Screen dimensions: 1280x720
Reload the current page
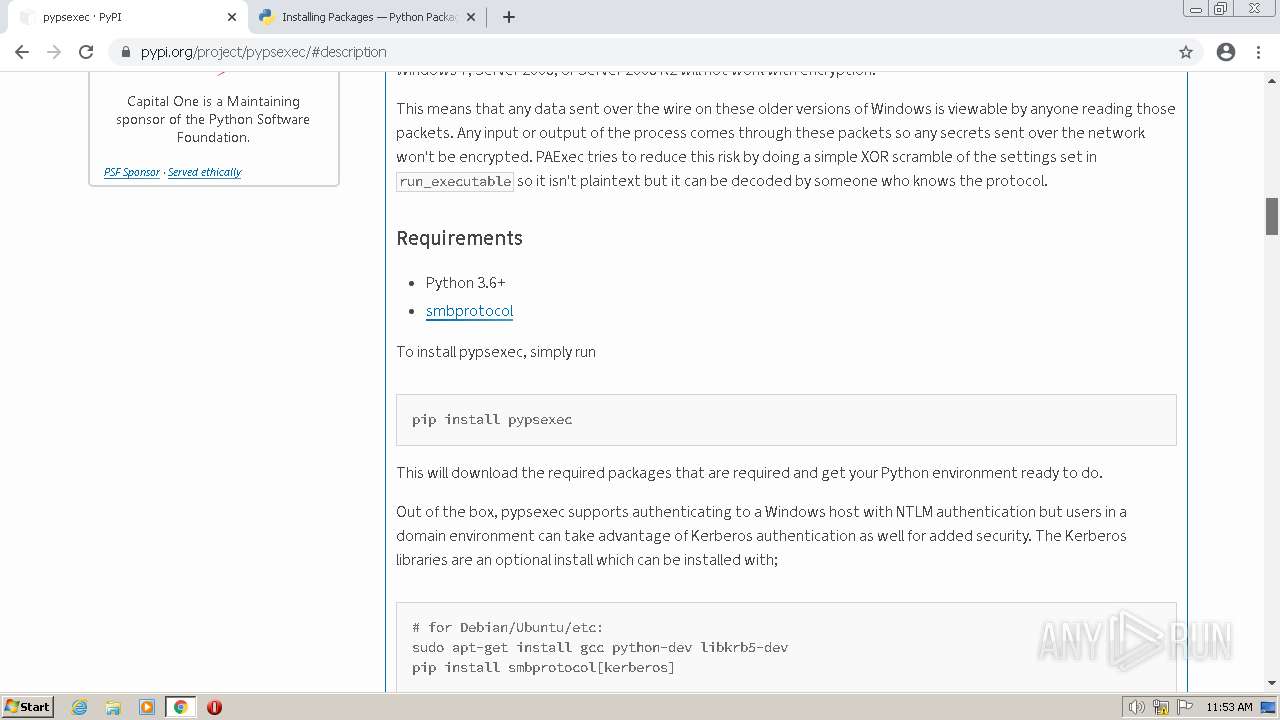(86, 52)
